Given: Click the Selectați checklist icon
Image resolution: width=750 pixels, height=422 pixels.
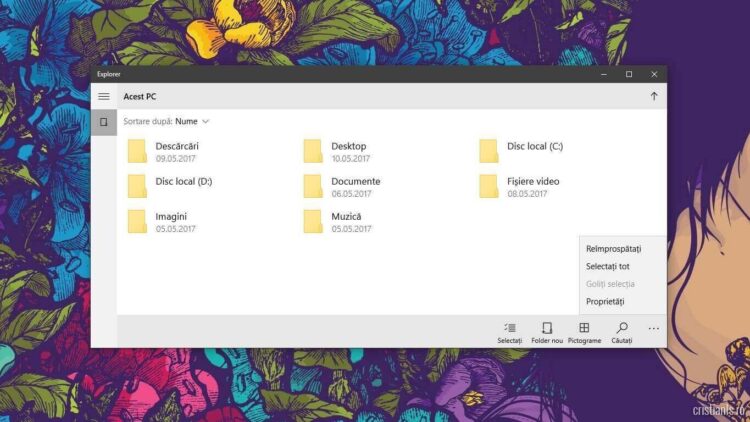Looking at the screenshot, I should point(510,328).
